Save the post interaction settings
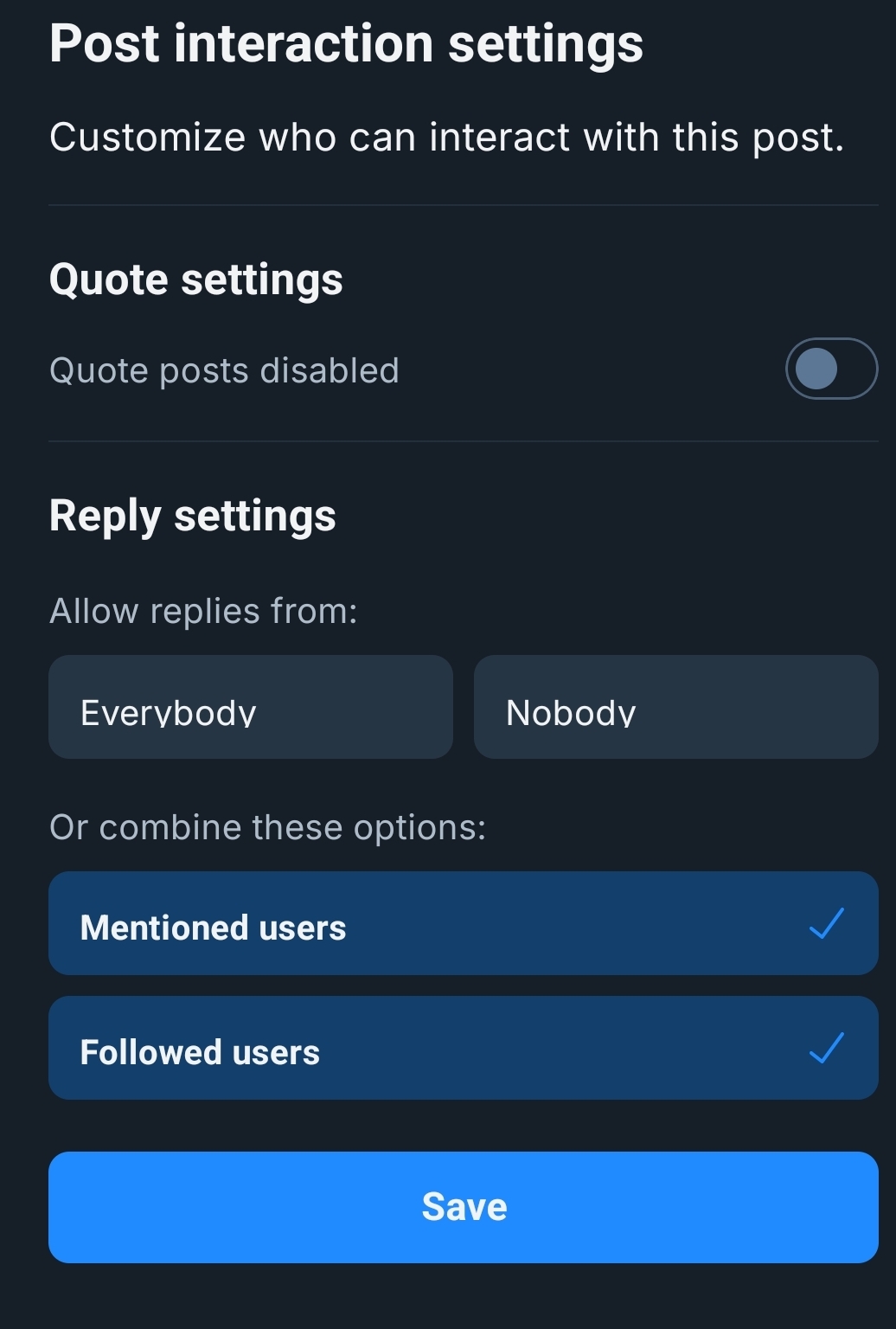 pos(464,1207)
